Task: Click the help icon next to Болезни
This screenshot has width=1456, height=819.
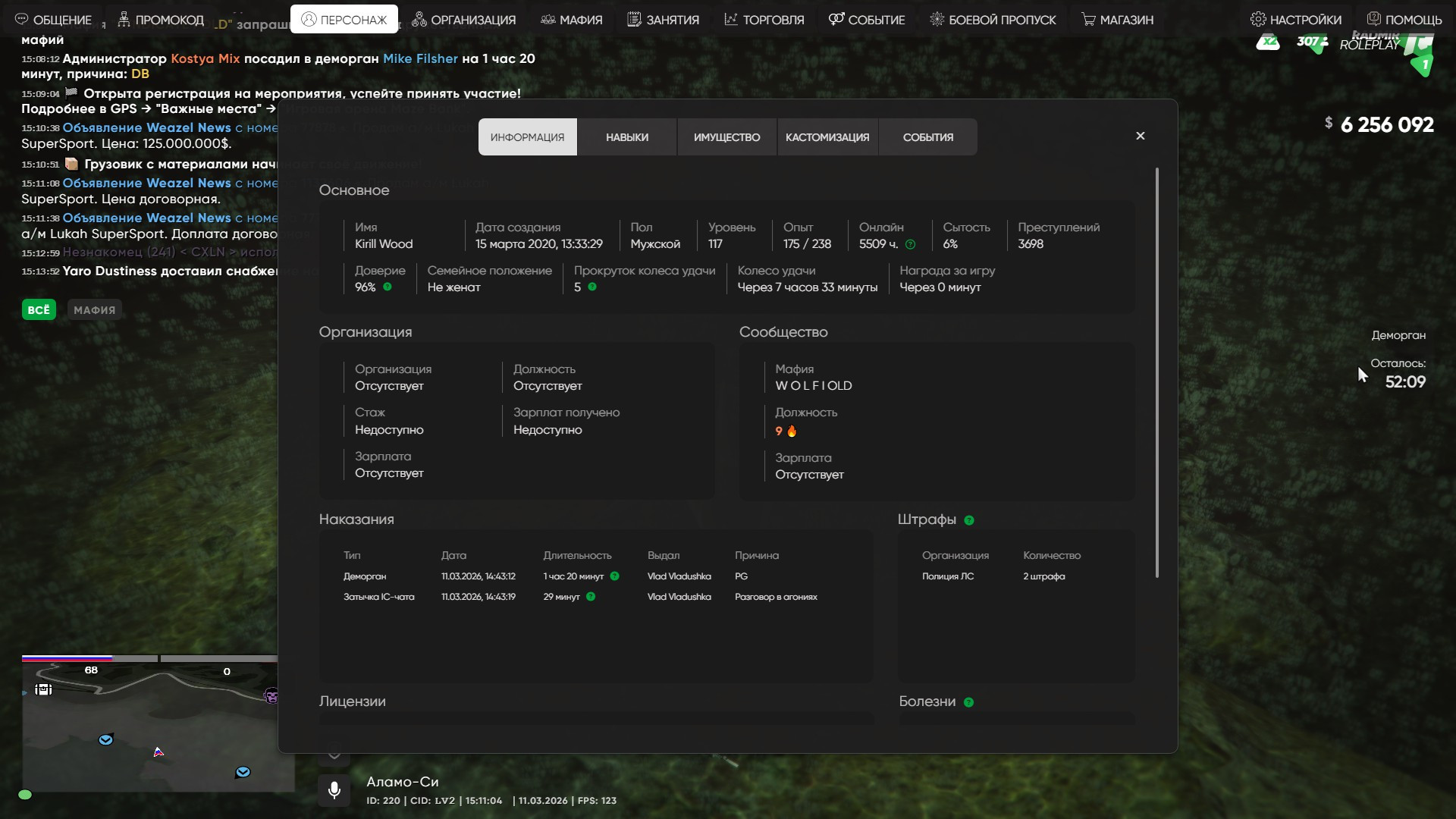Action: pos(968,702)
